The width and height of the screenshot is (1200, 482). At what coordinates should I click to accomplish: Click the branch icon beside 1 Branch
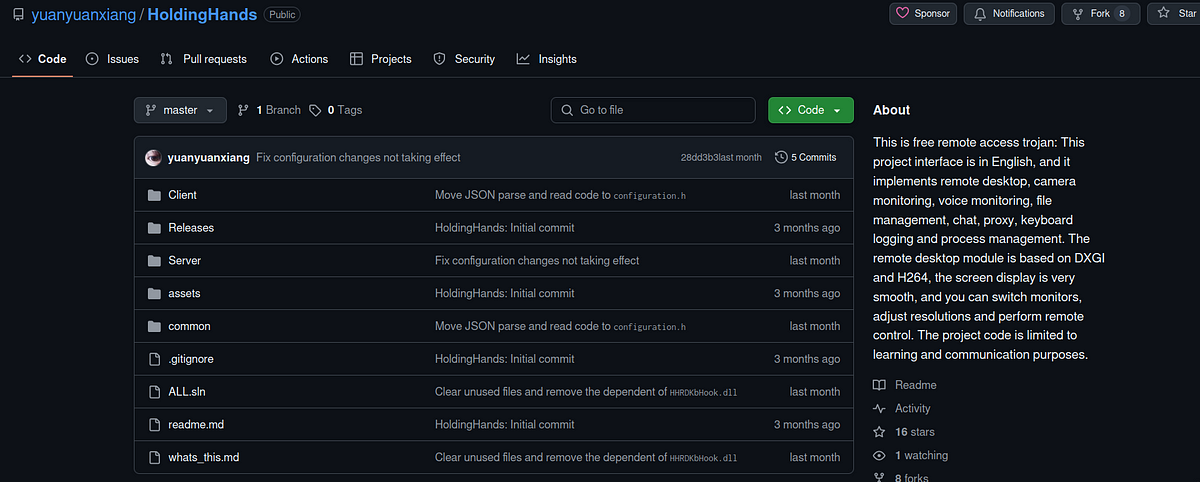coord(244,110)
